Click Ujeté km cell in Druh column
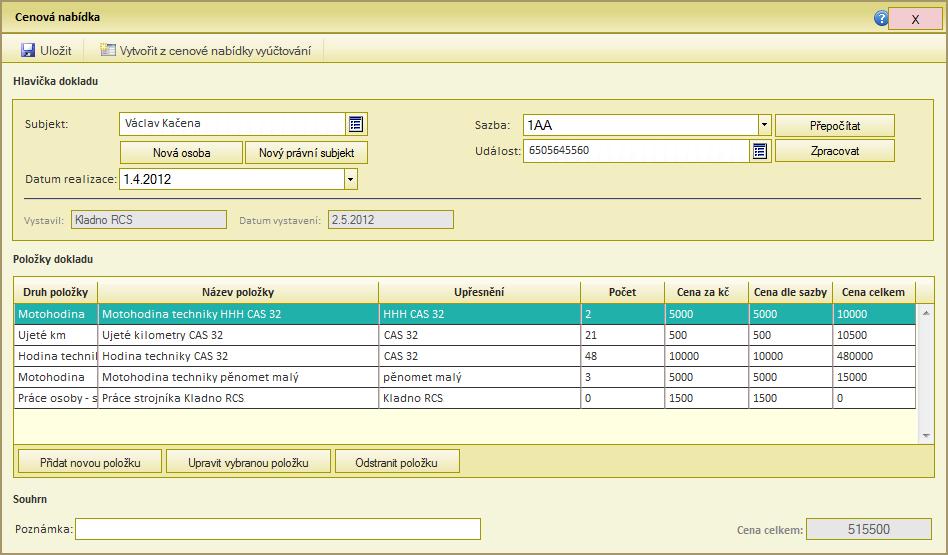The height and width of the screenshot is (555, 948). click(x=56, y=335)
